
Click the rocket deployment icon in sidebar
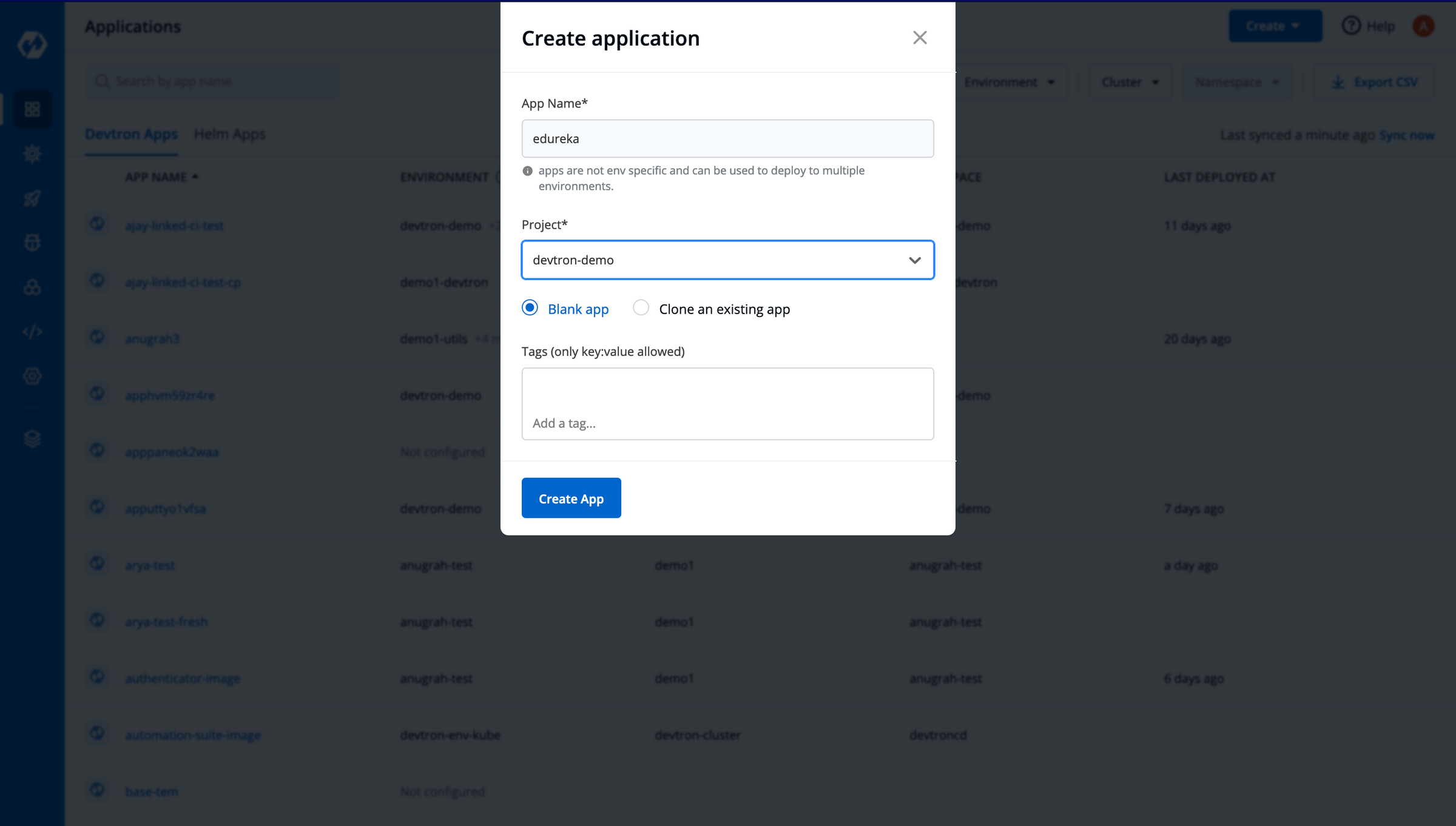(33, 198)
